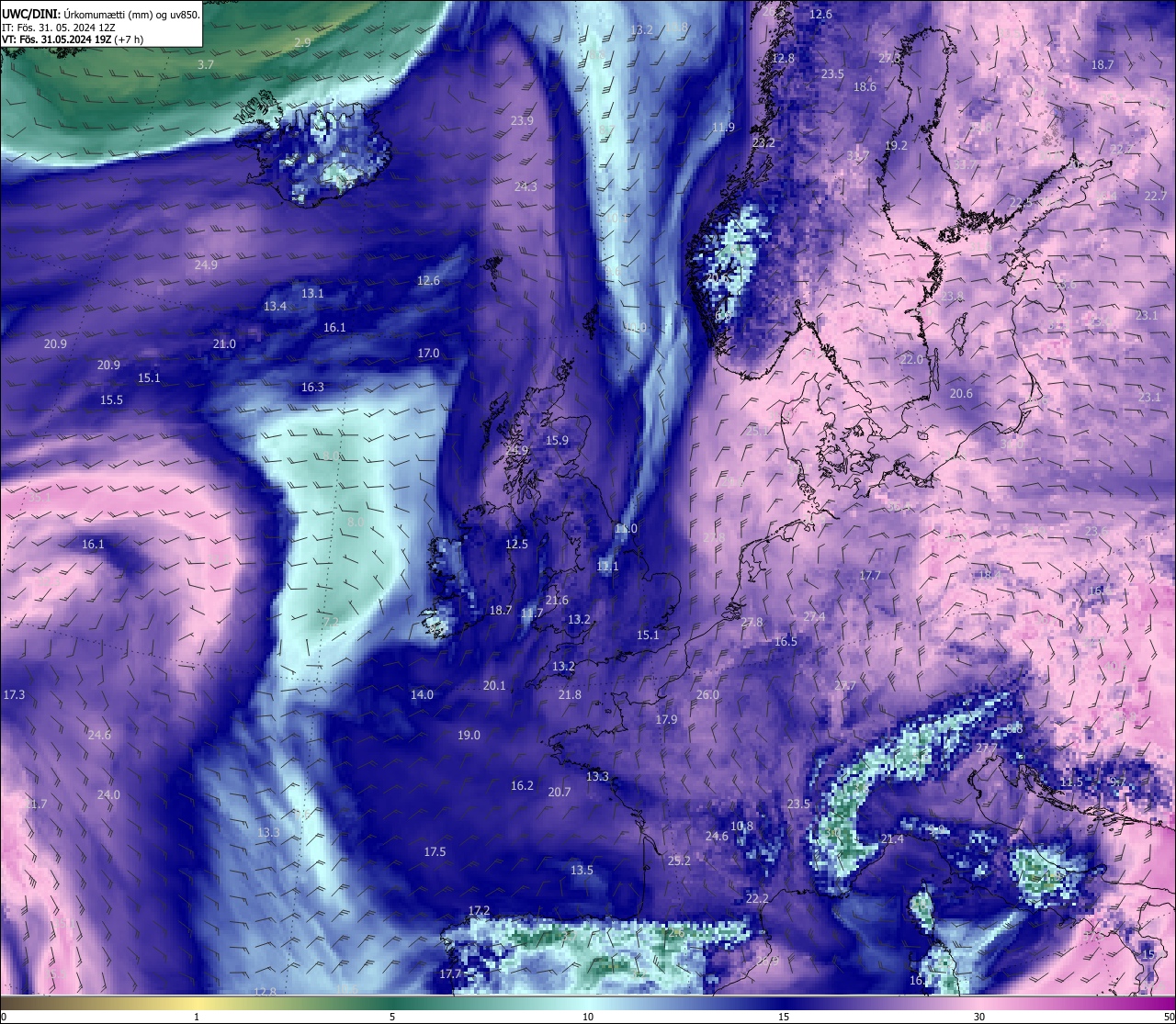Click the 3.7 value near Greenland
The image size is (1176, 1024).
206,64
